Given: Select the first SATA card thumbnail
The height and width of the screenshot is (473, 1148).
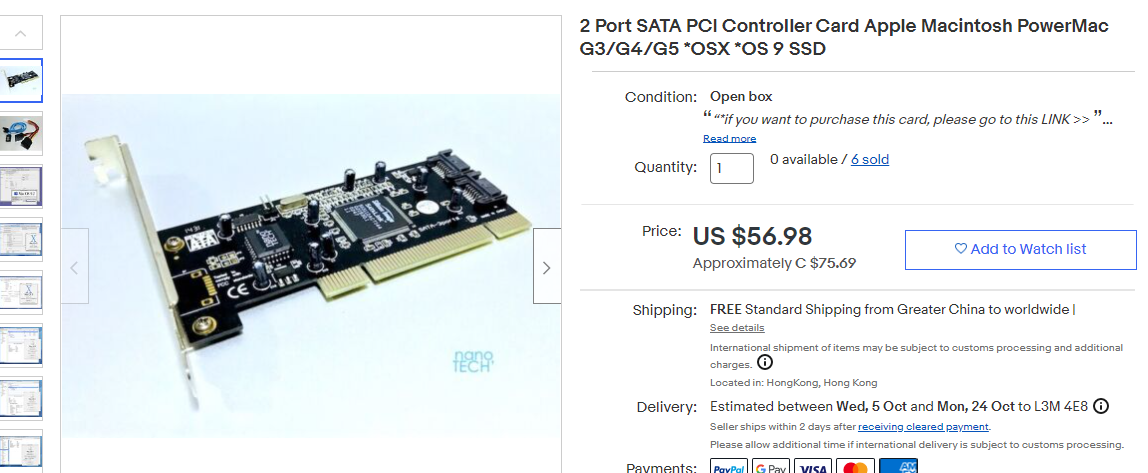Looking at the screenshot, I should 20,80.
